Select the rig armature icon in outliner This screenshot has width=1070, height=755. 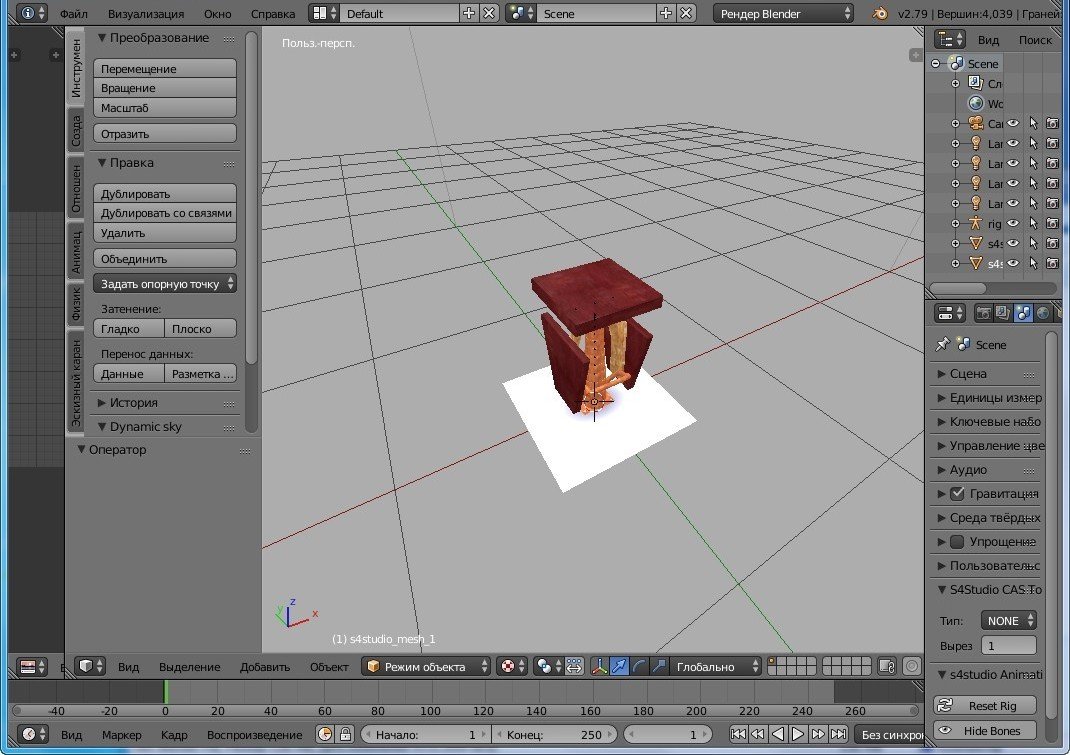[x=976, y=223]
